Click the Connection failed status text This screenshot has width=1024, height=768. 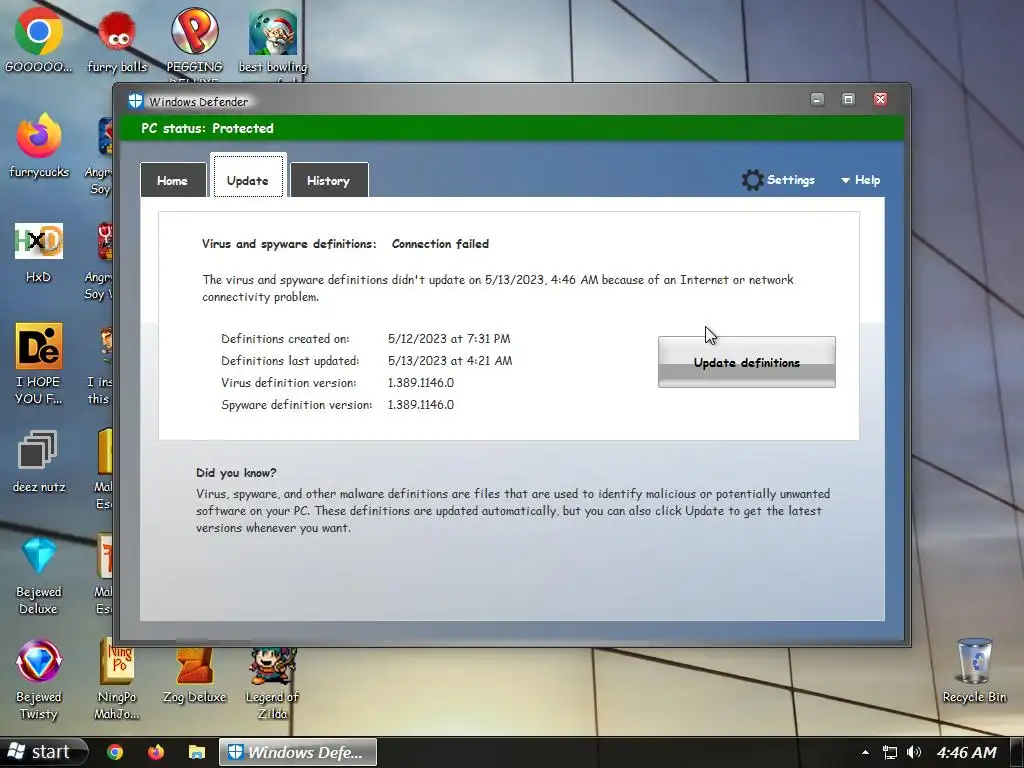[x=440, y=244]
